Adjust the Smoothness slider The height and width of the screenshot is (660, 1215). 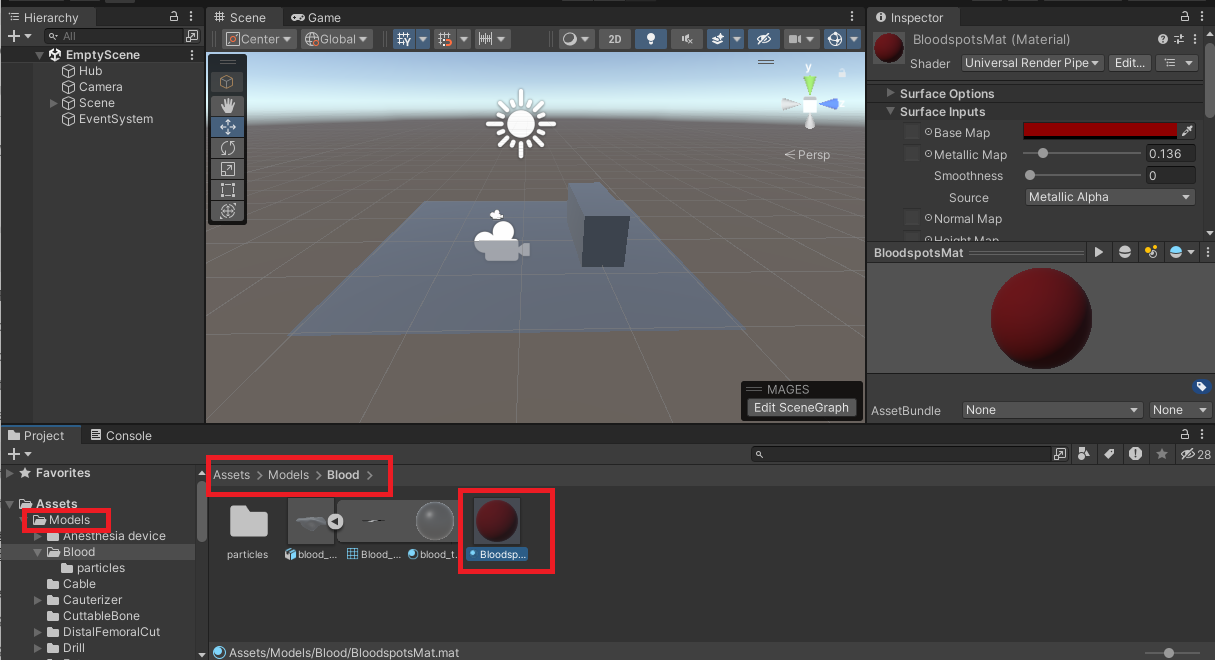[x=1084, y=175]
